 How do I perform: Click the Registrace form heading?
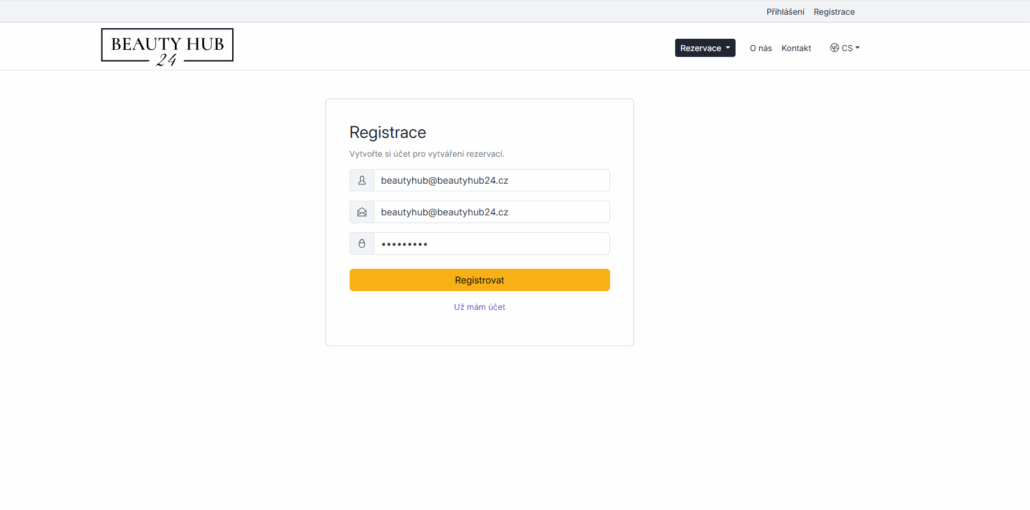click(387, 132)
